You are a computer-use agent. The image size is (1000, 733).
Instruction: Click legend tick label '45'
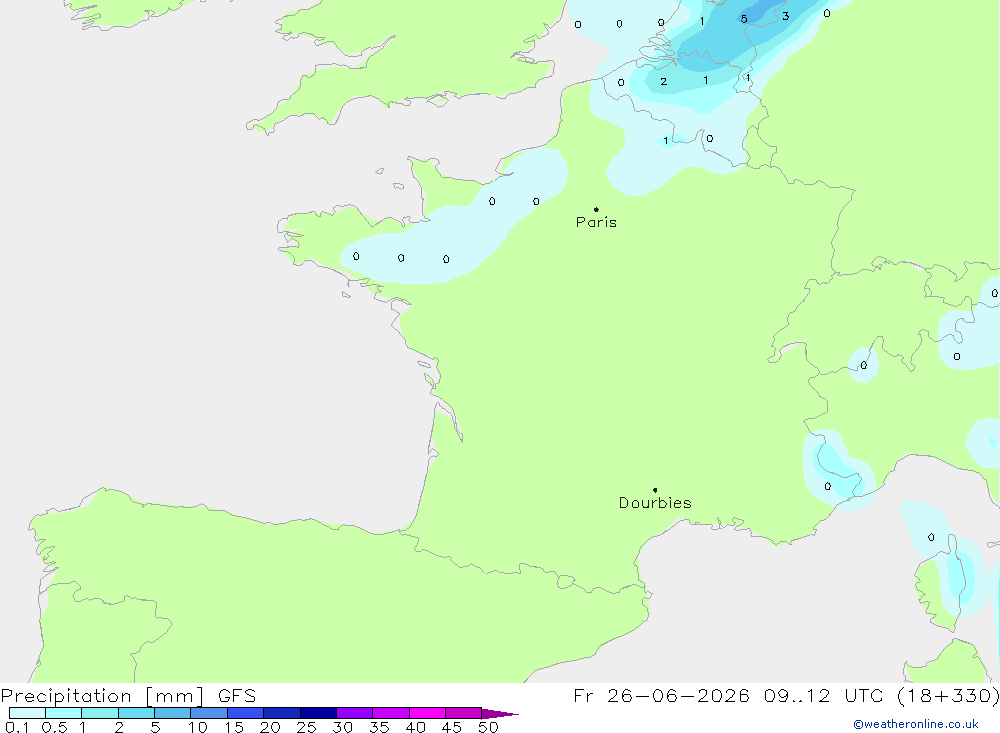coord(452,727)
